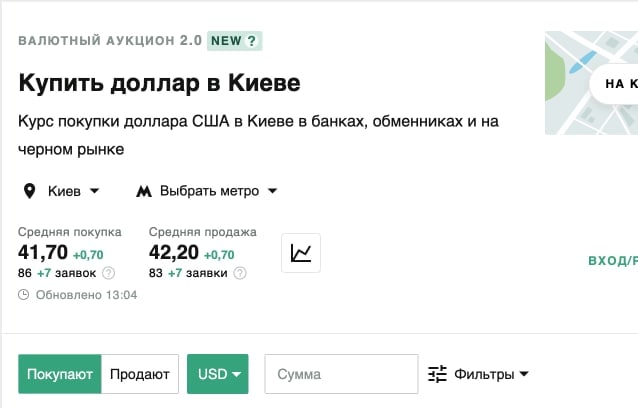Click the location pin icon near Киев

[x=29, y=191]
